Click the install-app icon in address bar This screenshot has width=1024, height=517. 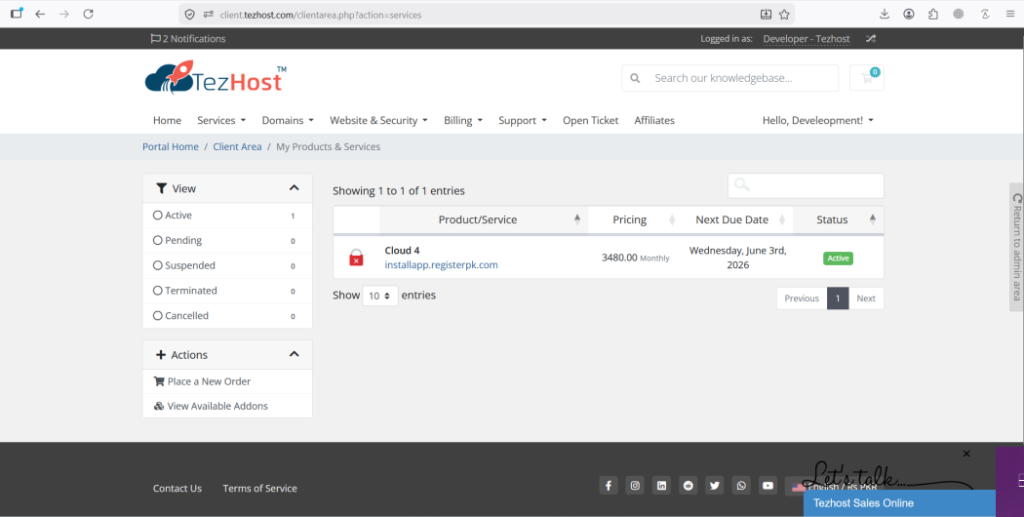point(766,14)
